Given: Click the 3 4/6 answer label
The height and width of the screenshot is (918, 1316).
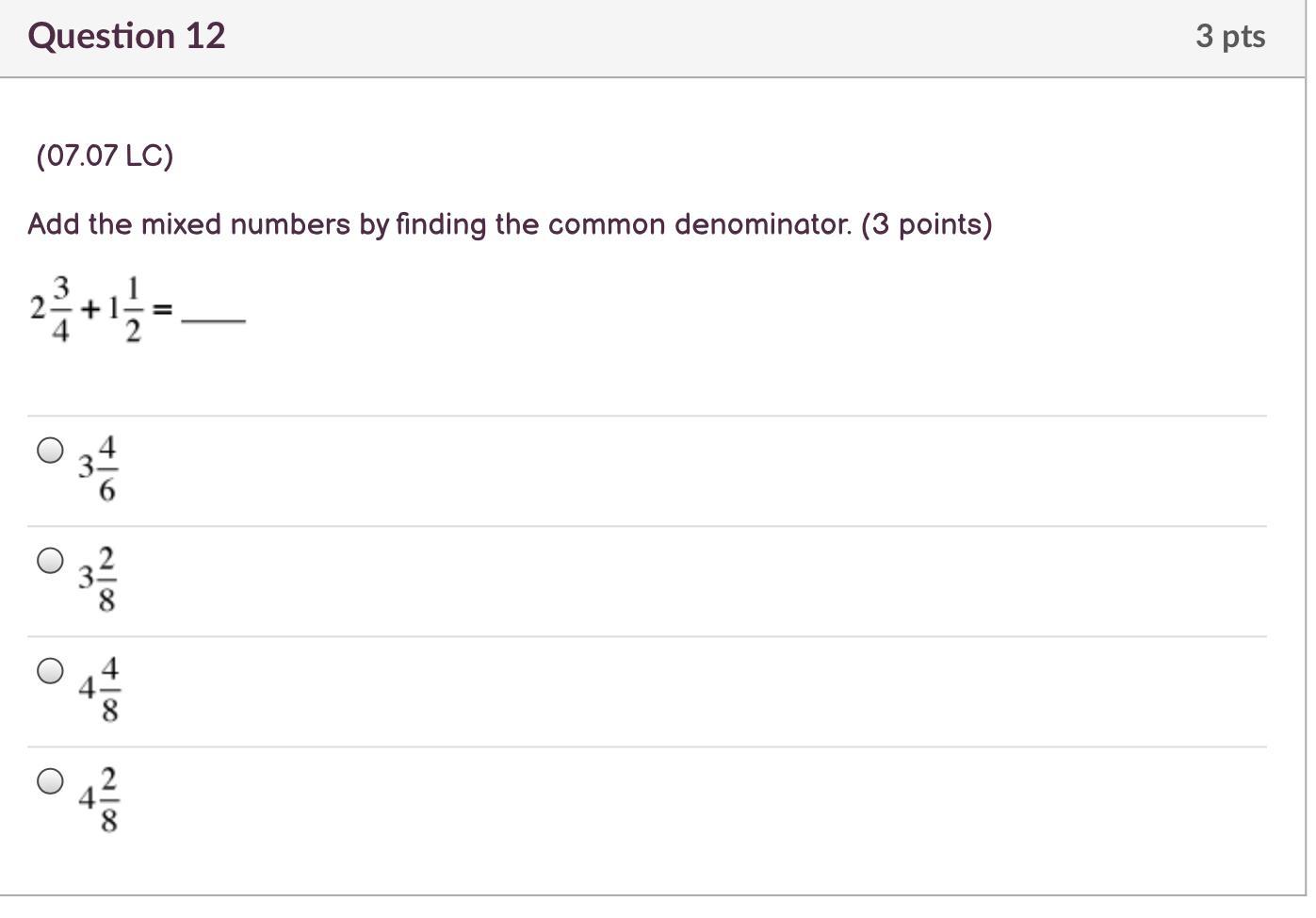Looking at the screenshot, I should 99,467.
